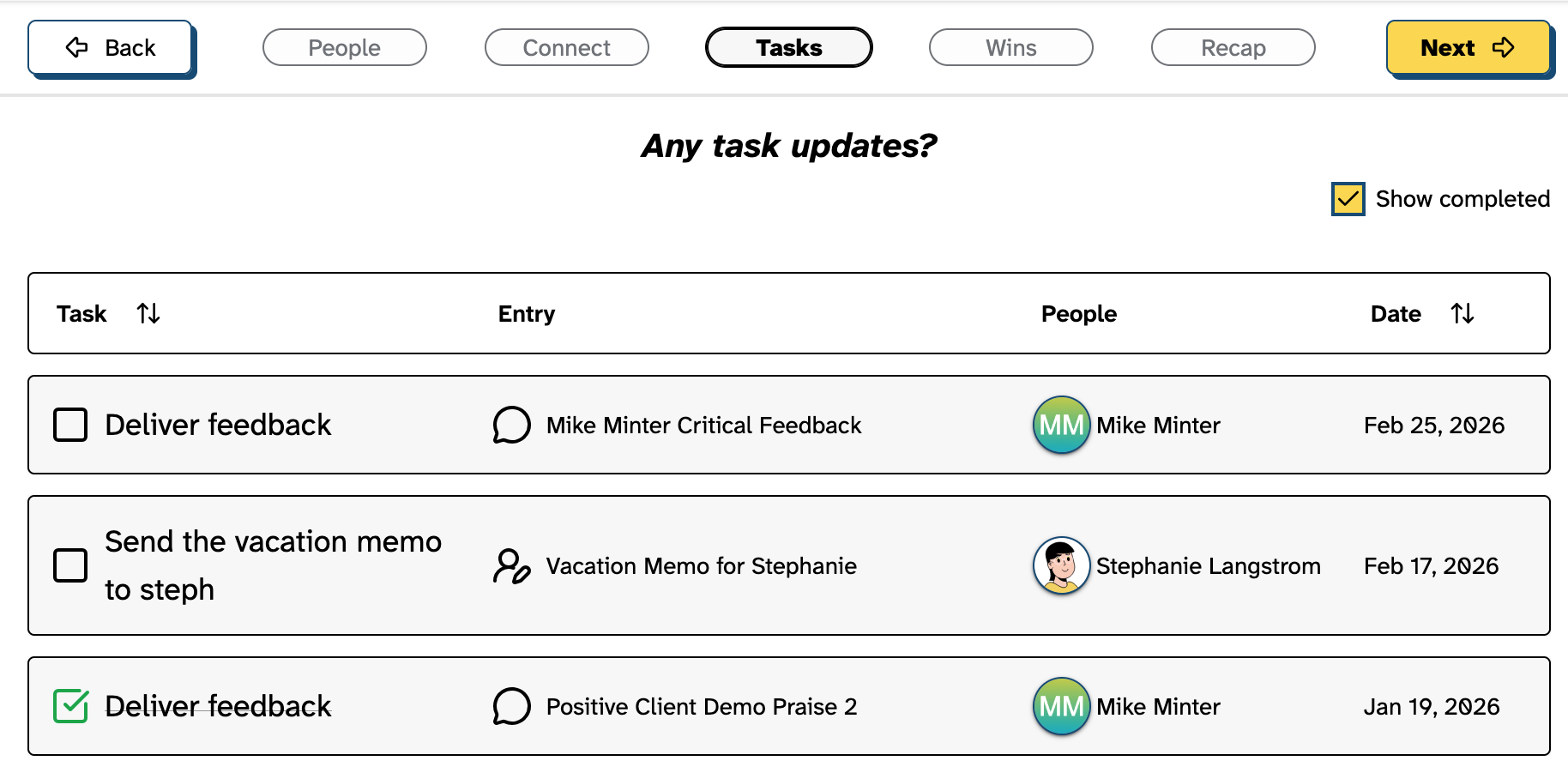Viewport: 1568px width, 767px height.
Task: Go to the Wins tab
Action: 1010,47
